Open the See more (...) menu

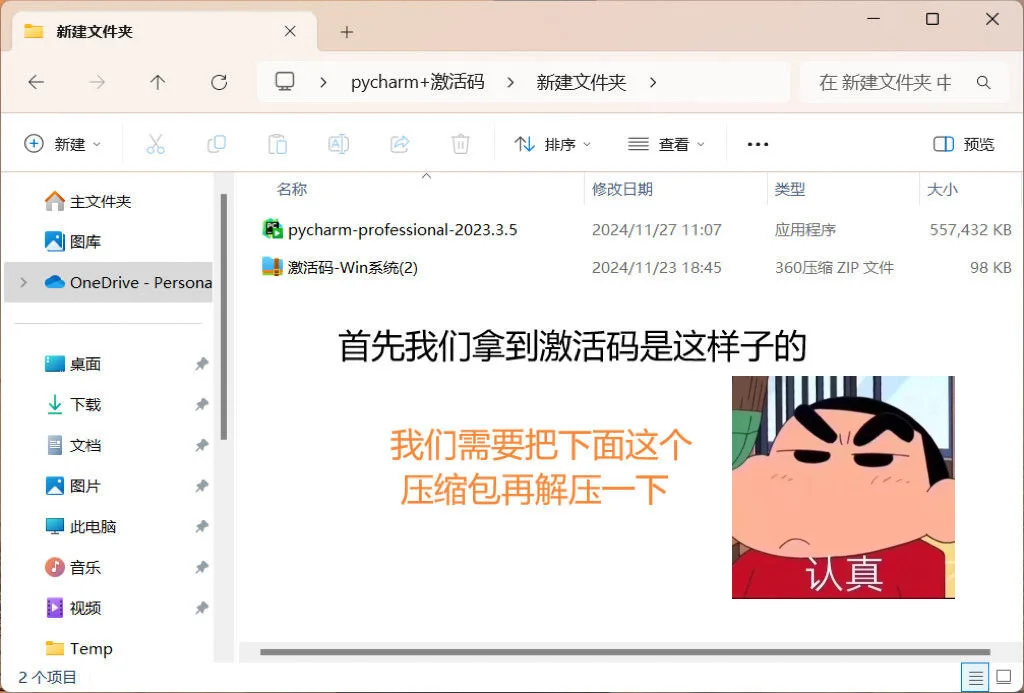[757, 144]
